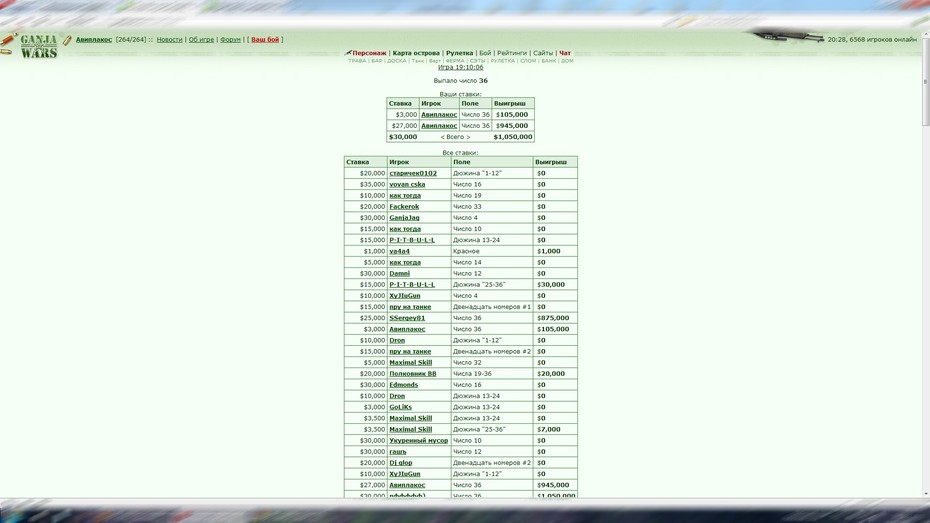Open как тогда link in Число 19 row

click(405, 196)
